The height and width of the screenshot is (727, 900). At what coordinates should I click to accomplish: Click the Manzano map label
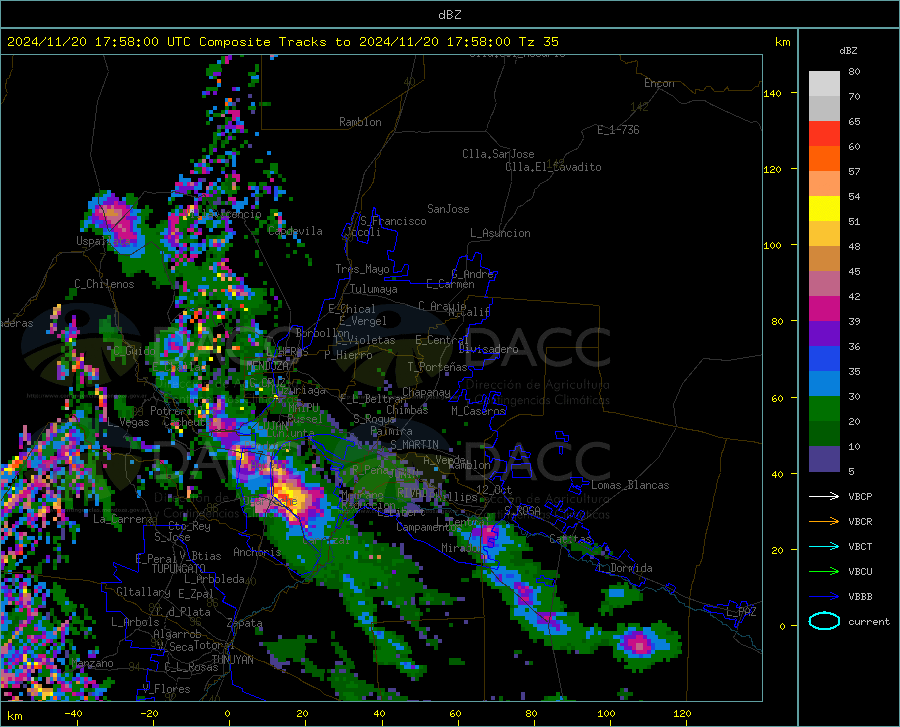pyautogui.click(x=92, y=663)
